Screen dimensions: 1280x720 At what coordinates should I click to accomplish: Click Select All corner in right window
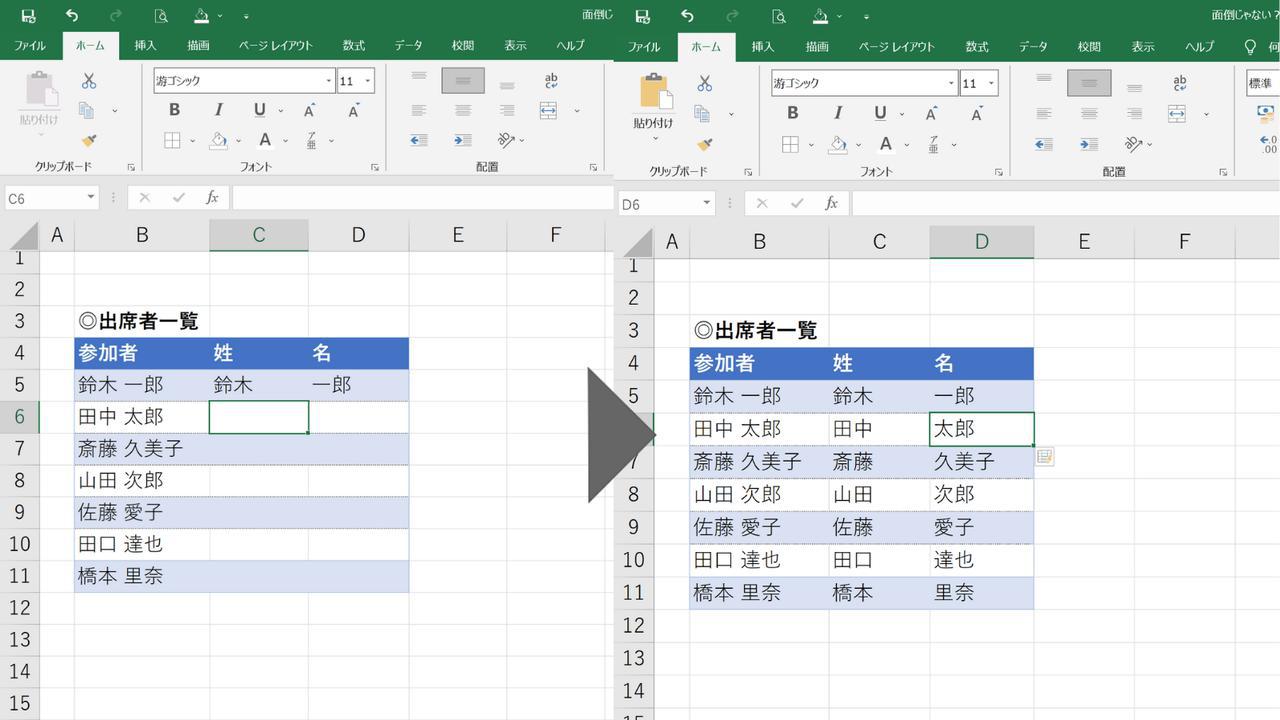coord(634,241)
